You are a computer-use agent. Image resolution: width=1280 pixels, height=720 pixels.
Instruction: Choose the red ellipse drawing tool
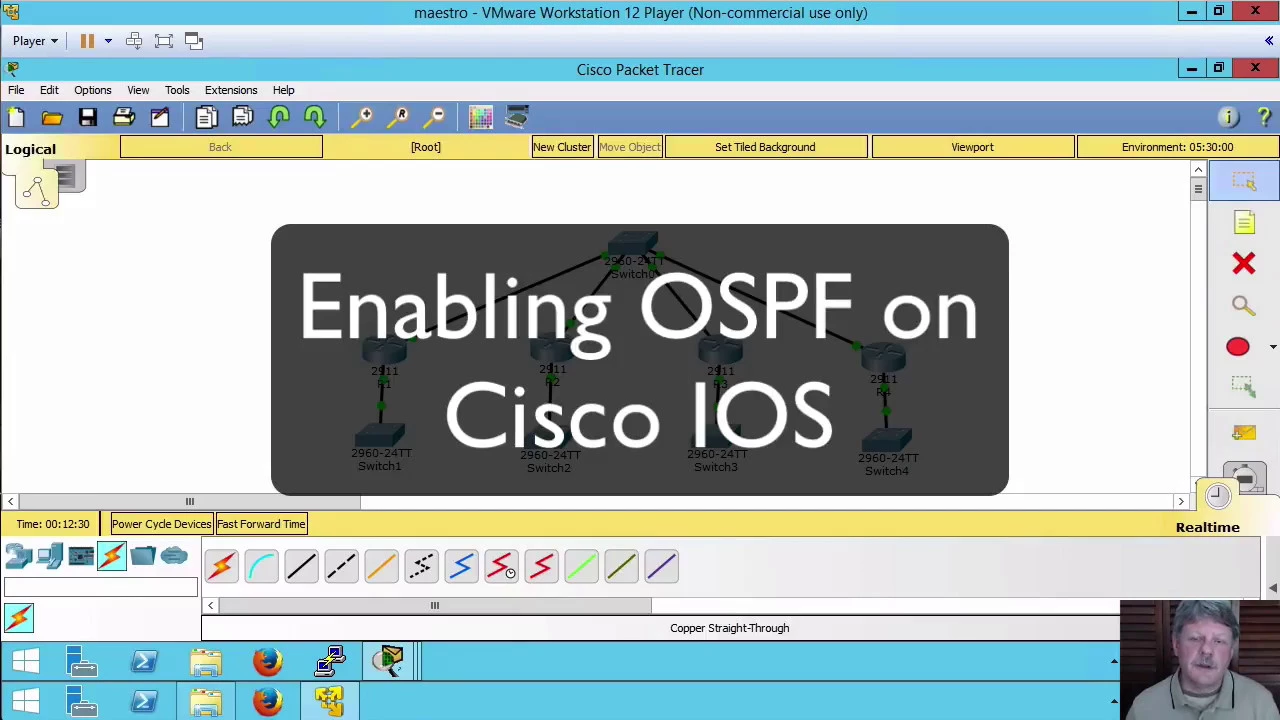pyautogui.click(x=1238, y=347)
